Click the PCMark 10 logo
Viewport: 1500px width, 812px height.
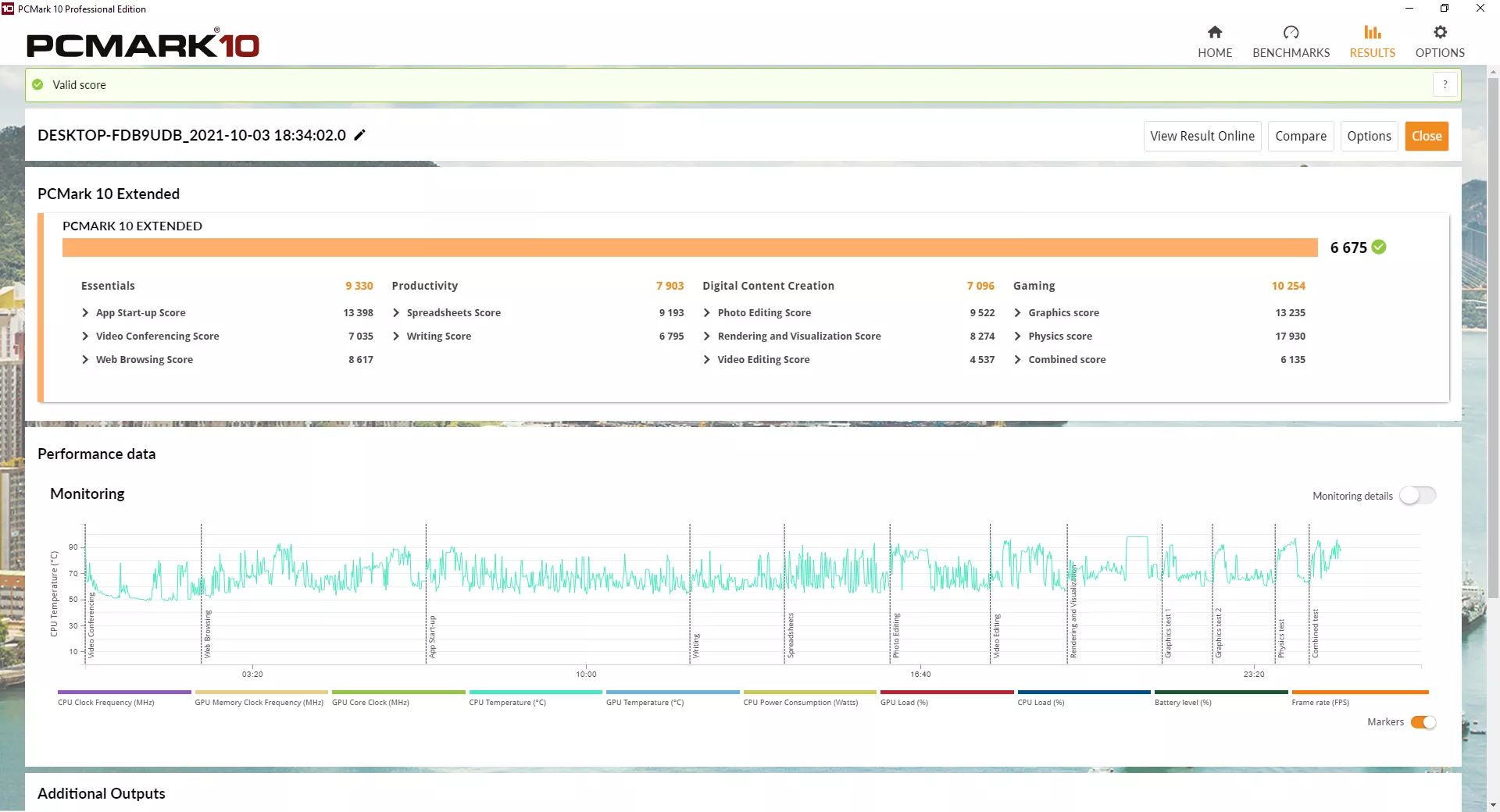(143, 45)
